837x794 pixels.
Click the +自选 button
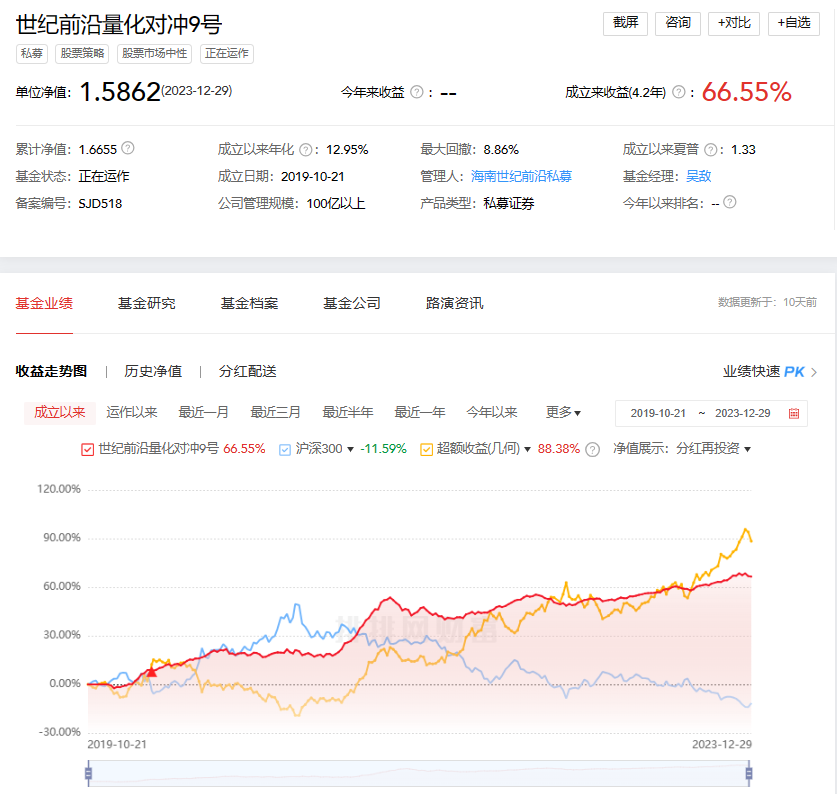pyautogui.click(x=794, y=23)
